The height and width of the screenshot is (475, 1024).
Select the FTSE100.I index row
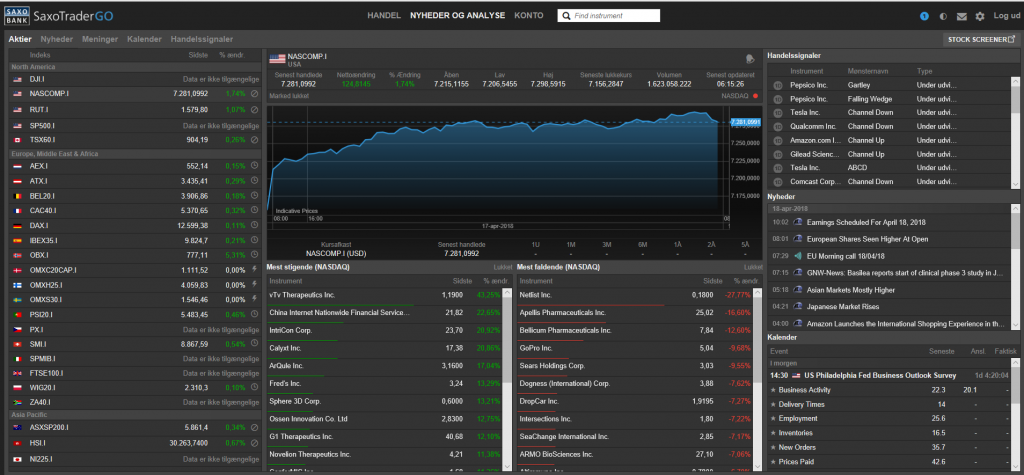134,374
